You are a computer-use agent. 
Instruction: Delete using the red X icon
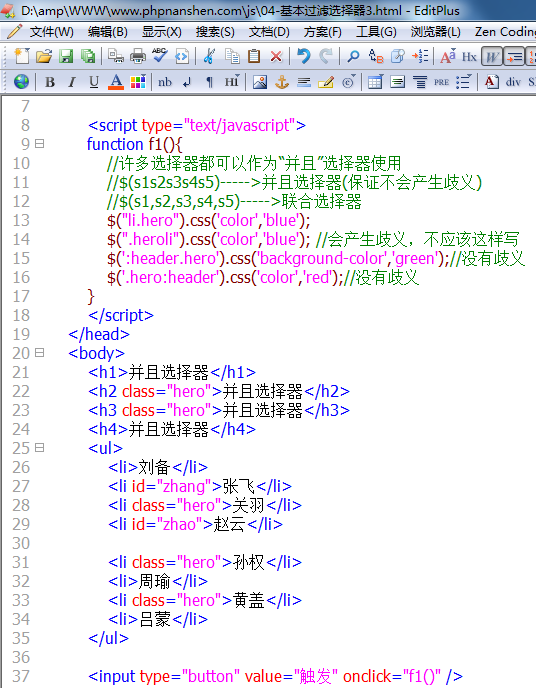pos(276,57)
